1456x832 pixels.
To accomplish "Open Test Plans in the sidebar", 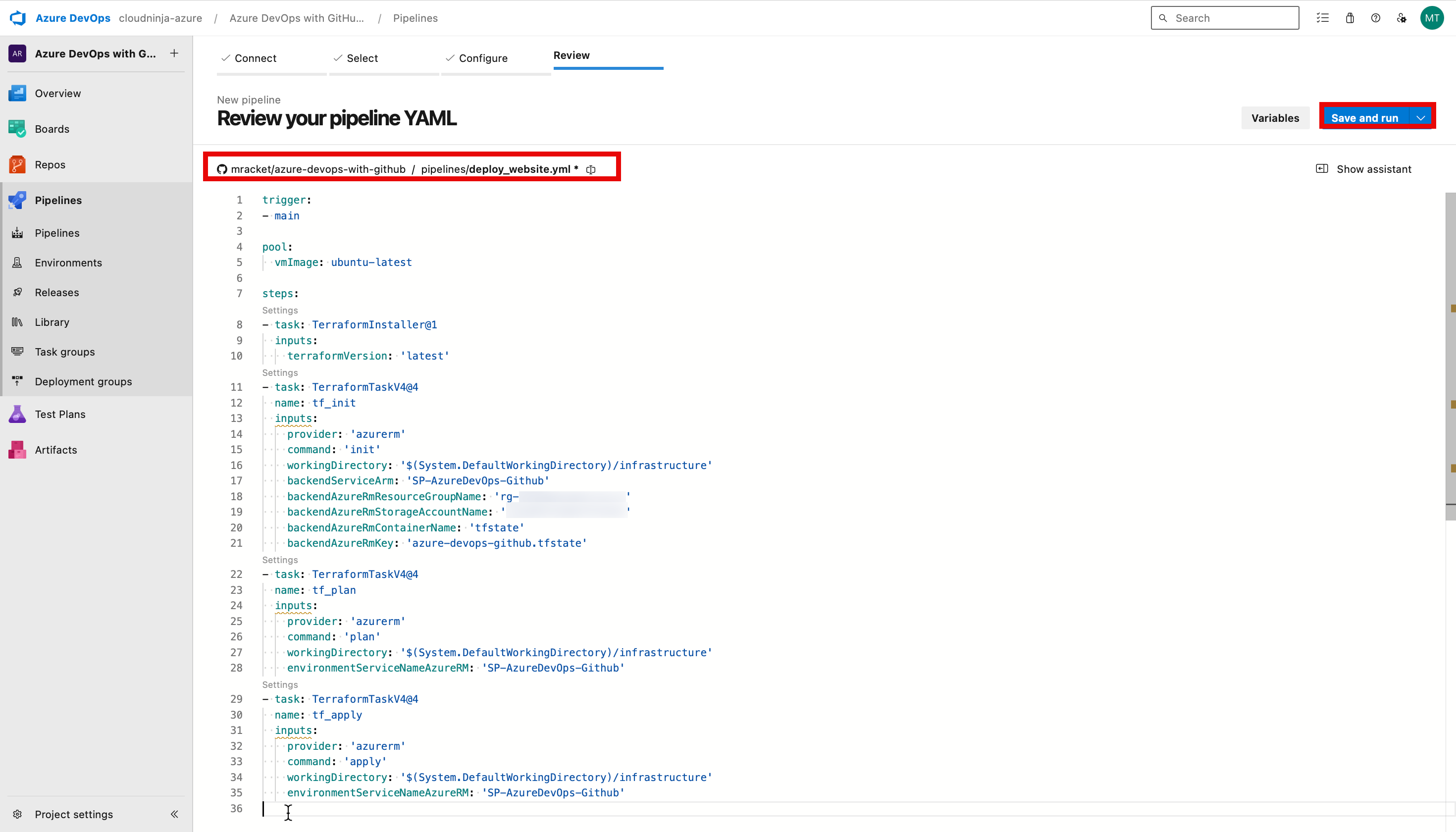I will [97, 415].
